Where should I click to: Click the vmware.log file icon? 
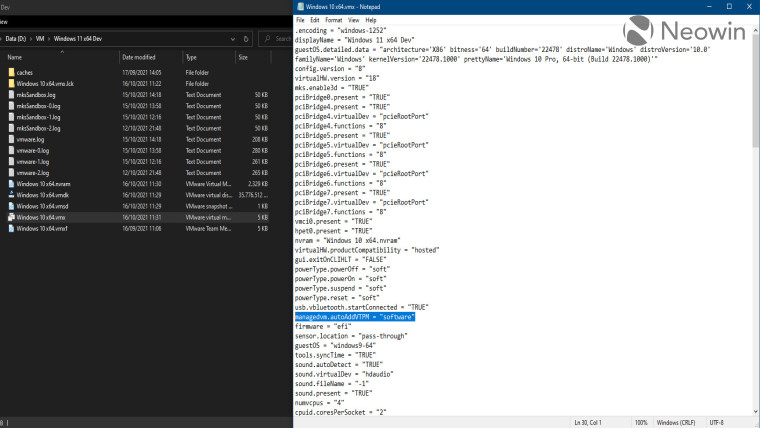11,139
